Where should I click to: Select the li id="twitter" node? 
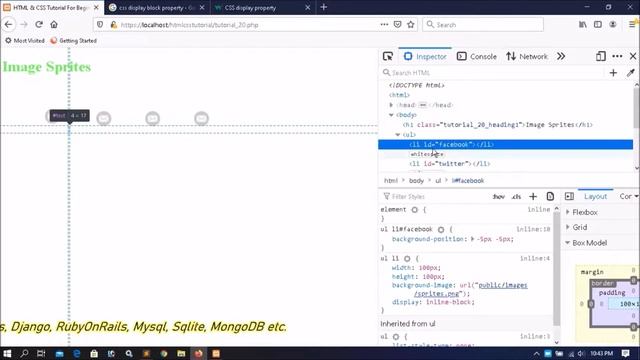(x=449, y=164)
